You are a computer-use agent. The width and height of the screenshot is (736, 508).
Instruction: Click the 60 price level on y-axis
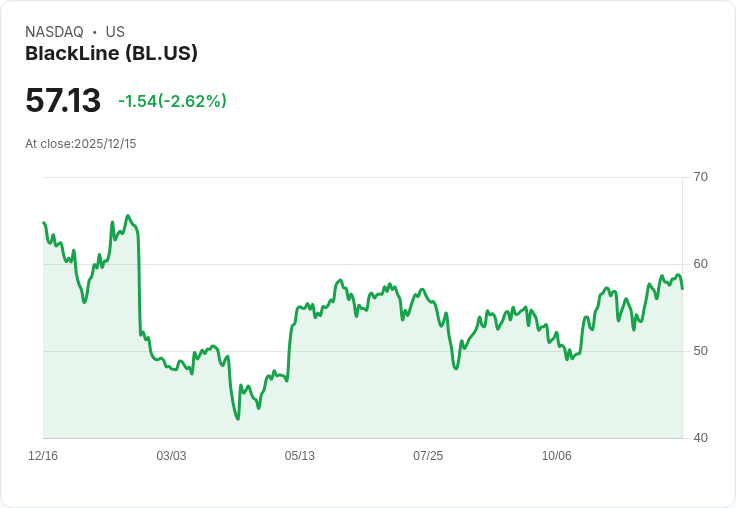click(x=700, y=264)
